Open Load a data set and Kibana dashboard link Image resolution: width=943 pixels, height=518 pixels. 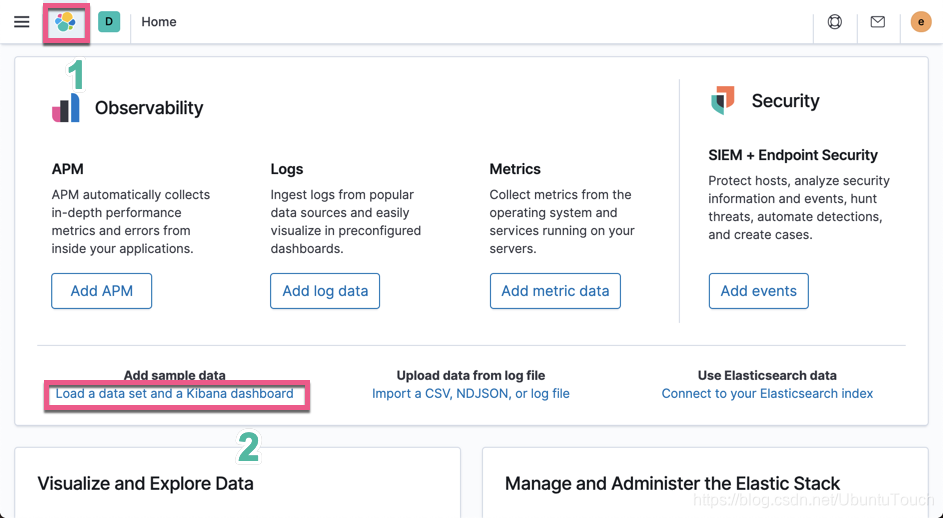pos(174,393)
